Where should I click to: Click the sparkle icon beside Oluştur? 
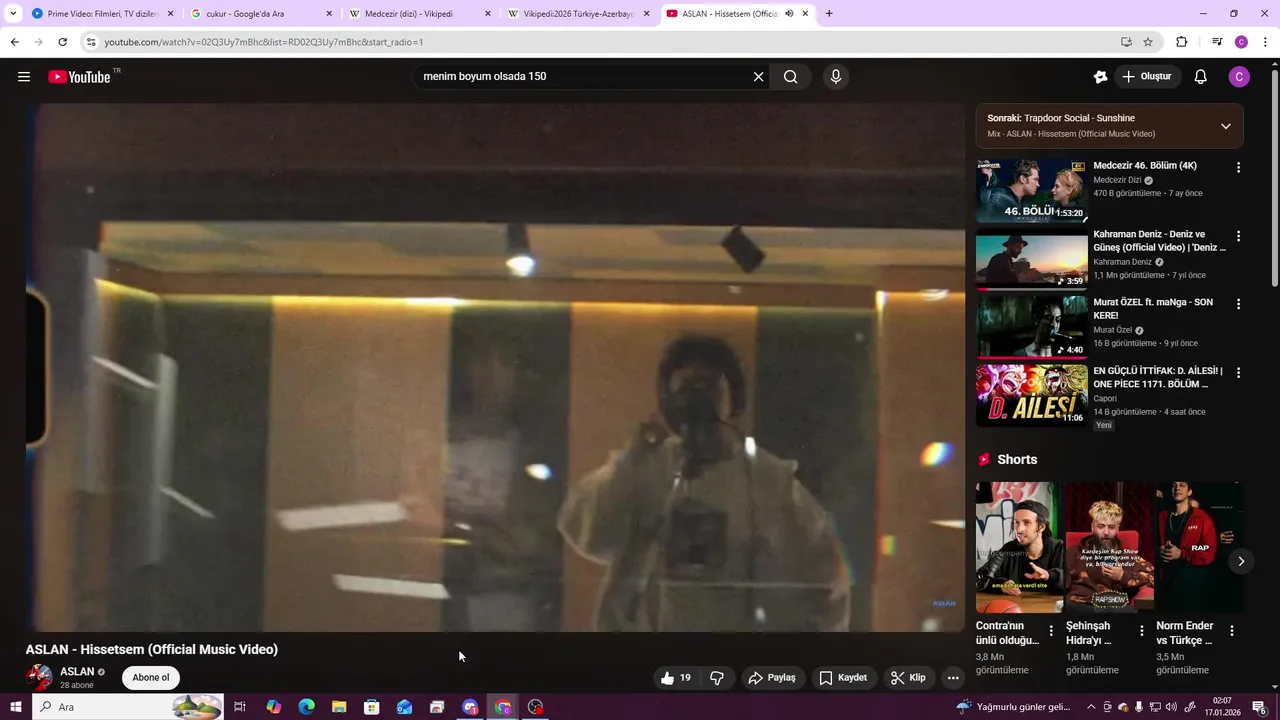(1100, 77)
